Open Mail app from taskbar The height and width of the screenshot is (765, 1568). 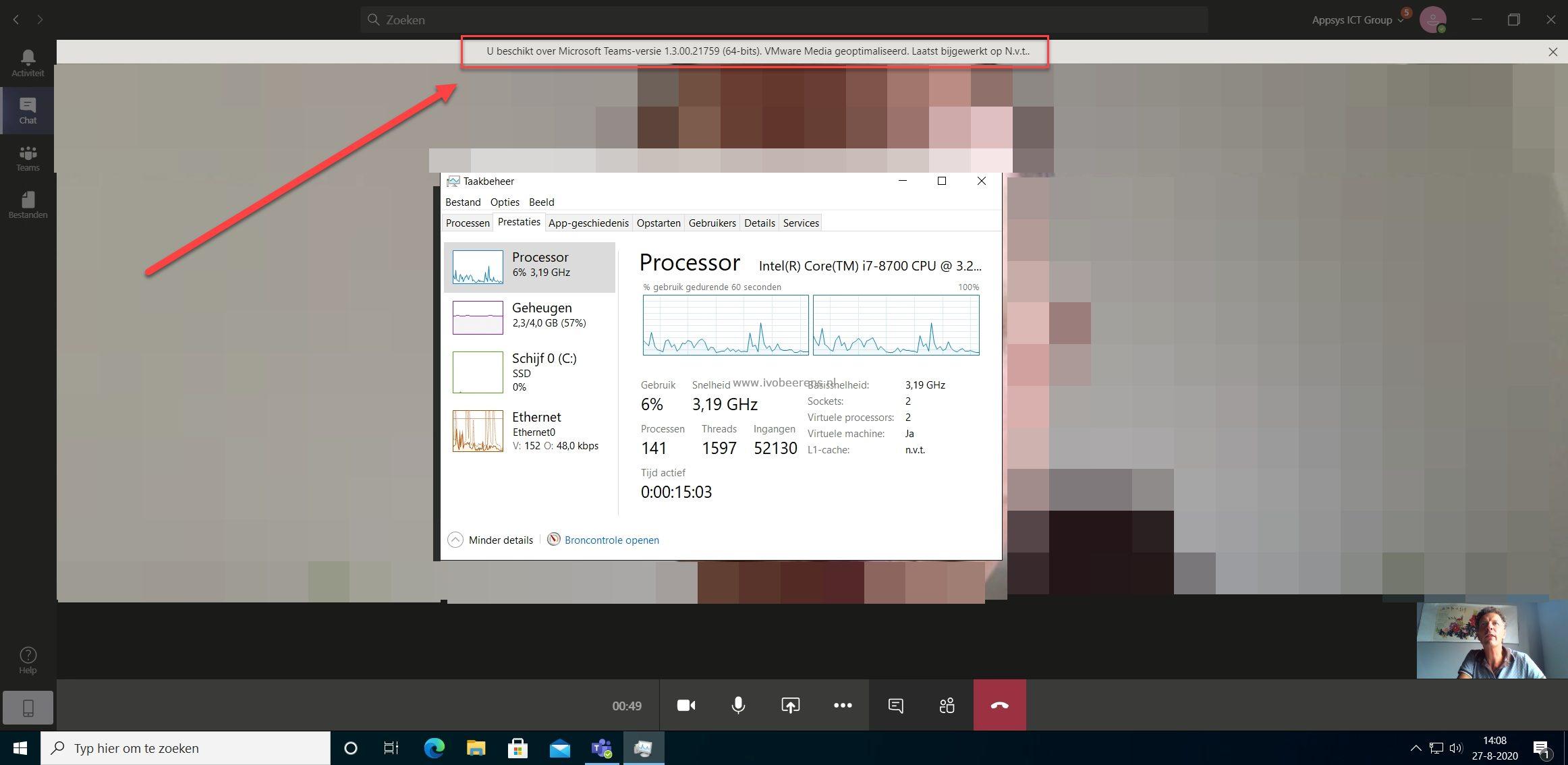pyautogui.click(x=559, y=748)
